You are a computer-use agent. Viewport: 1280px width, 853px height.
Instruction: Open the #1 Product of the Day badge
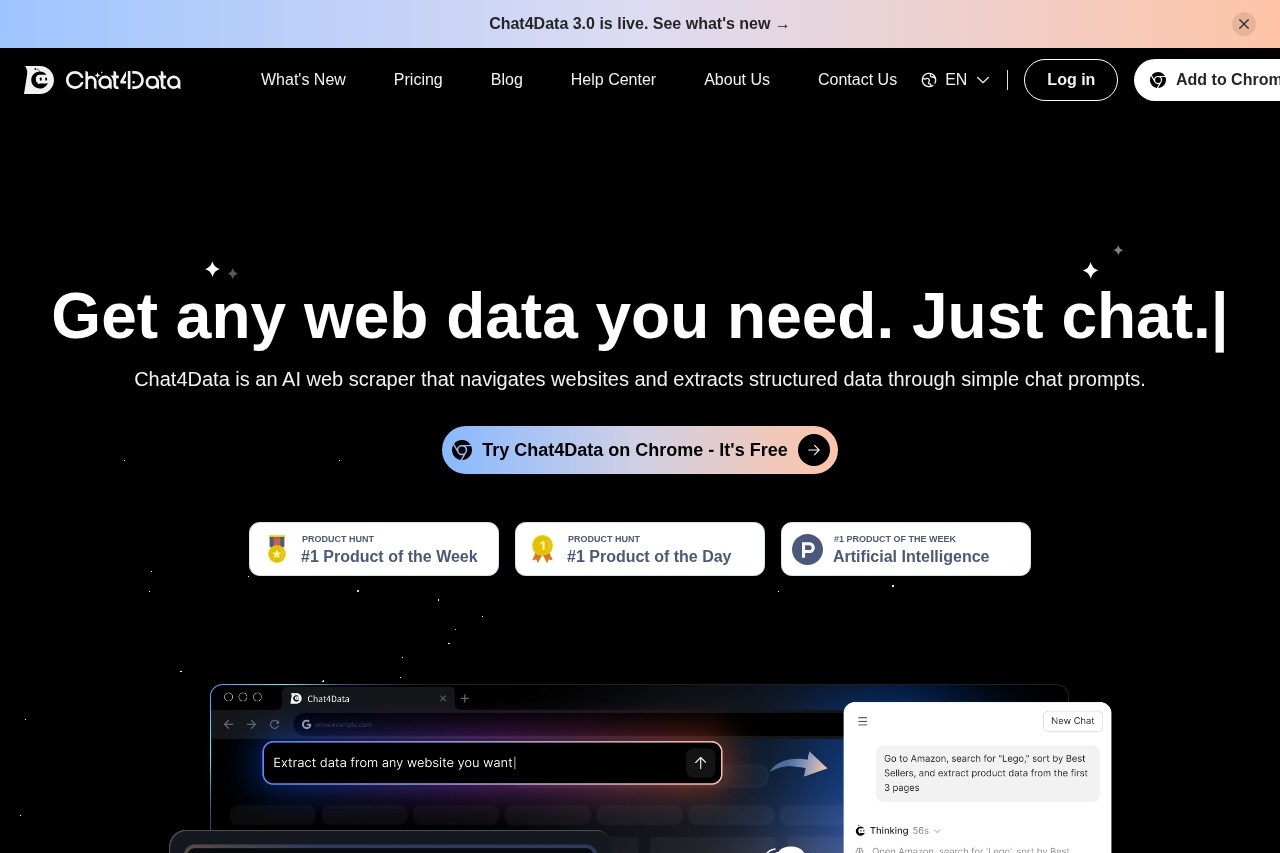click(x=640, y=549)
